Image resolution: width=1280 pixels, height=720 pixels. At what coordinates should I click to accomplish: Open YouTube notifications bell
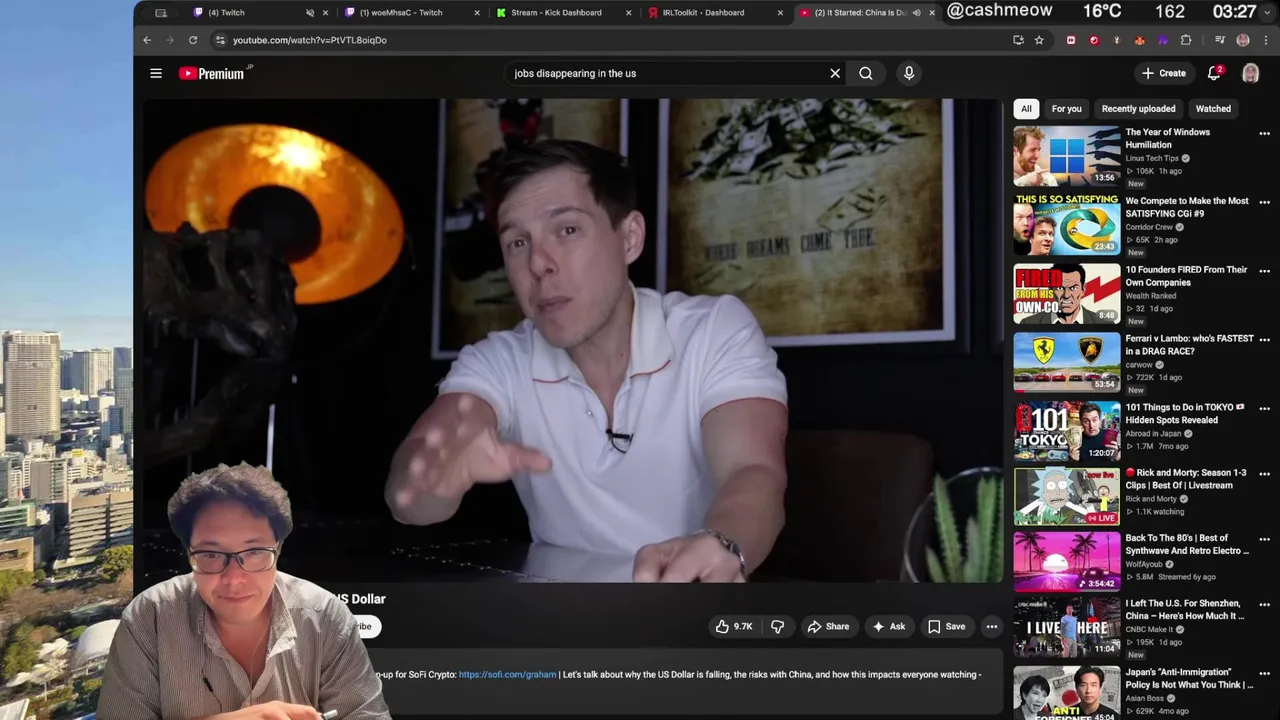pyautogui.click(x=1214, y=73)
